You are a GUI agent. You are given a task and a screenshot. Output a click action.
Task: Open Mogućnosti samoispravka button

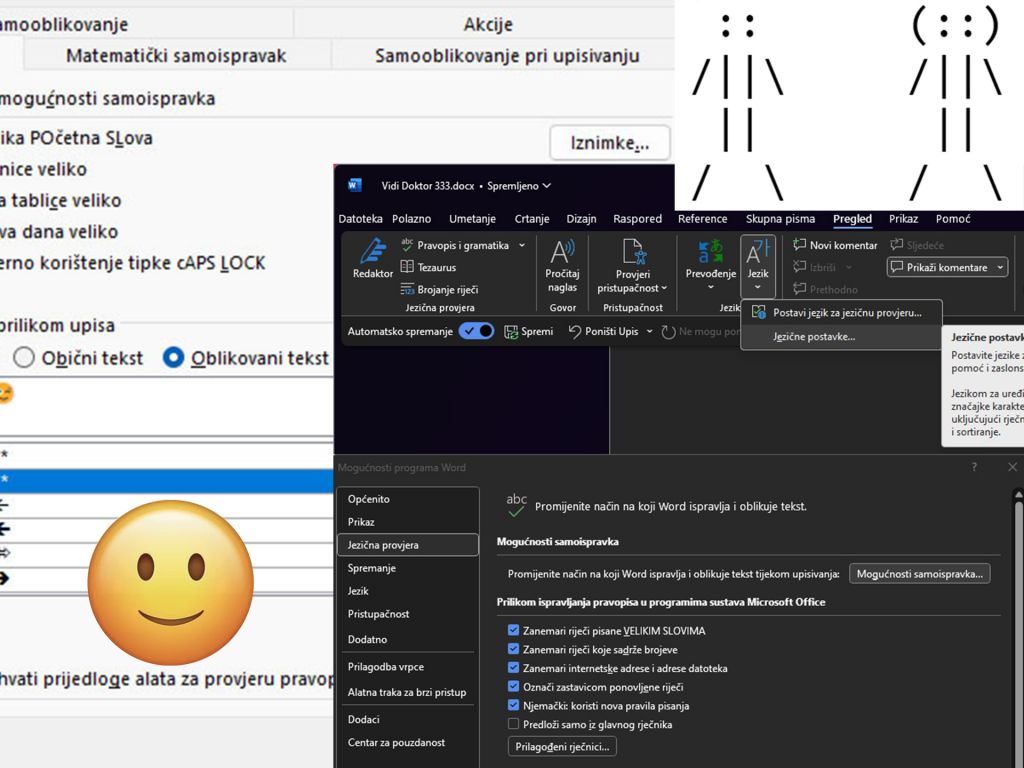920,574
